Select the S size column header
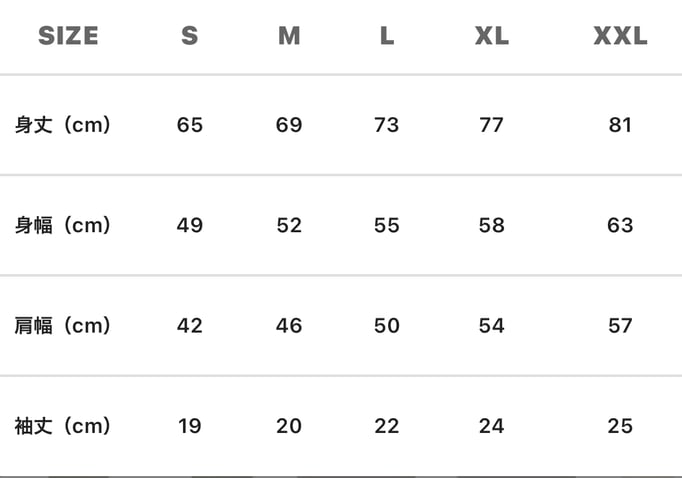 (x=190, y=37)
